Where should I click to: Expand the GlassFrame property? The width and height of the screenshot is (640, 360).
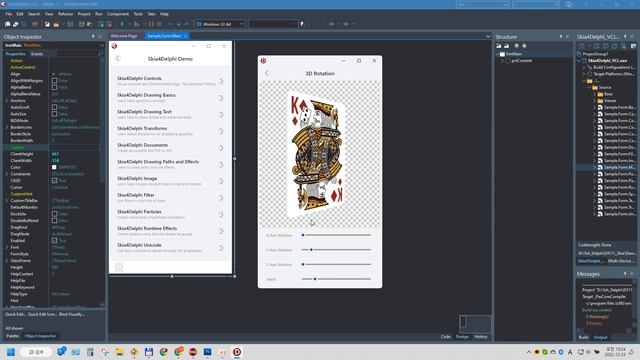[x=7, y=260]
